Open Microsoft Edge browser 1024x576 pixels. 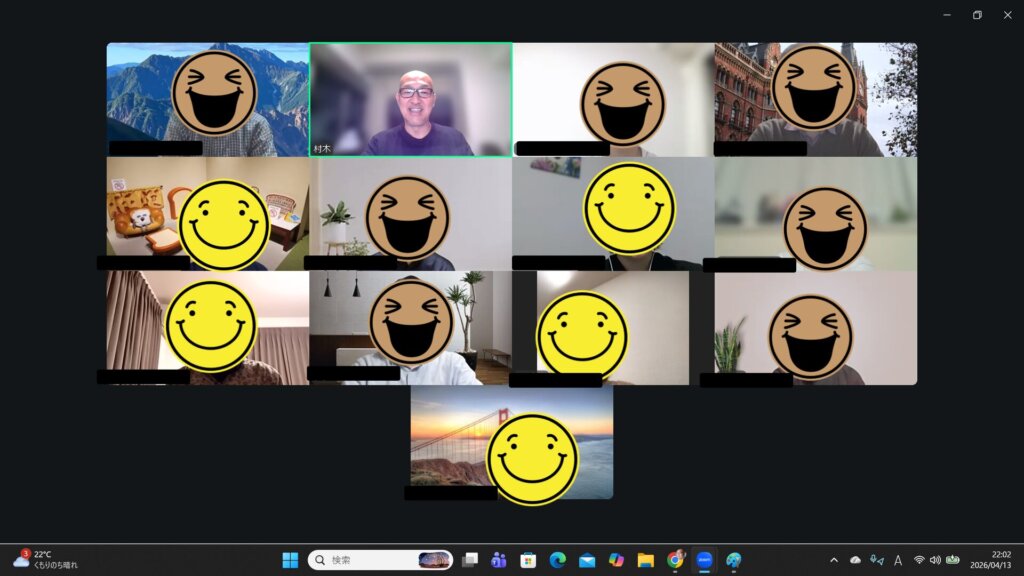pos(557,560)
